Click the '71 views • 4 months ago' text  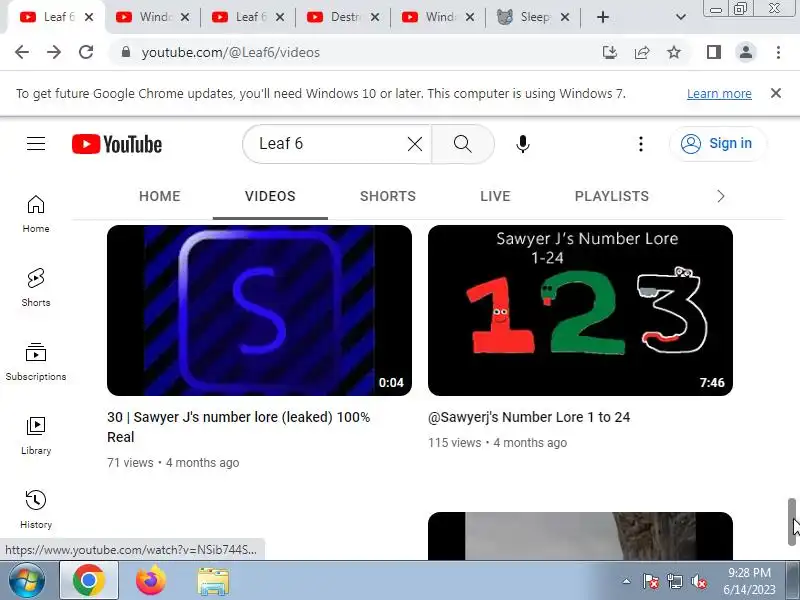[173, 463]
